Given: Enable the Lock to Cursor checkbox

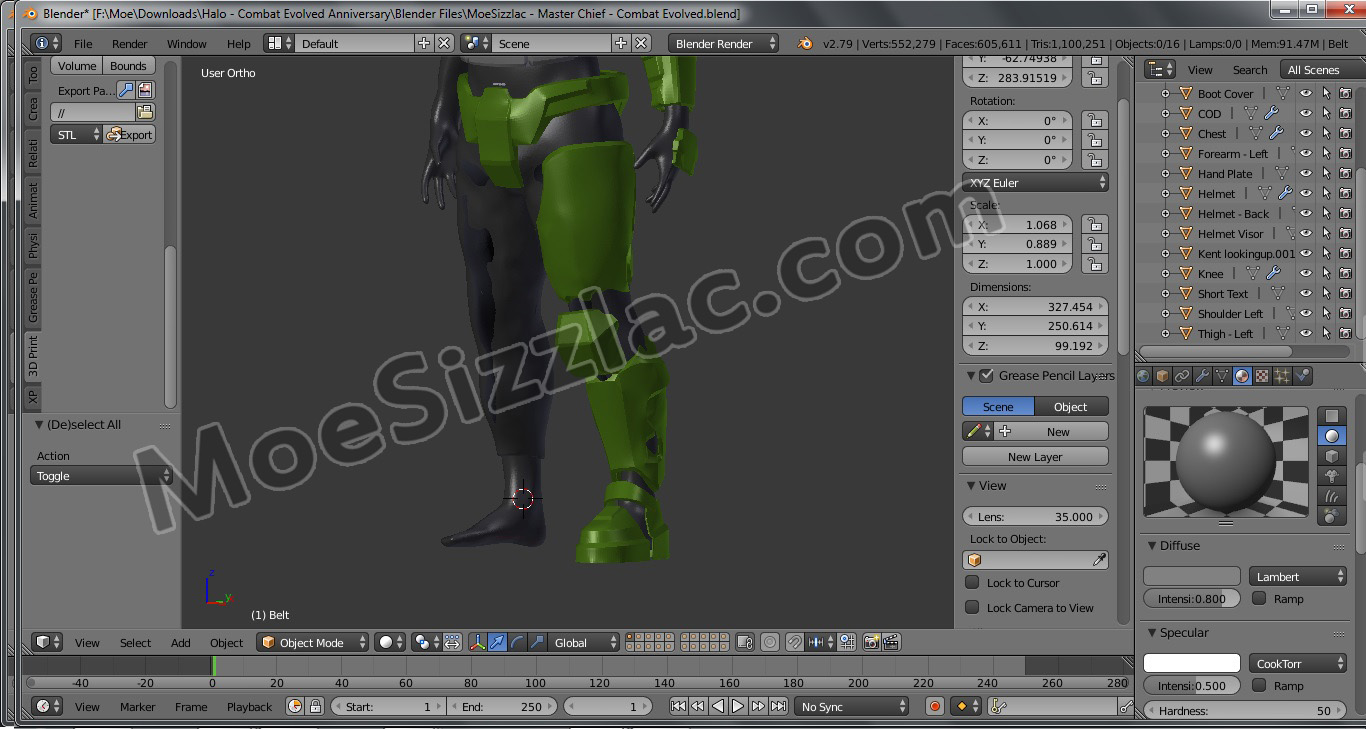Looking at the screenshot, I should pyautogui.click(x=972, y=582).
